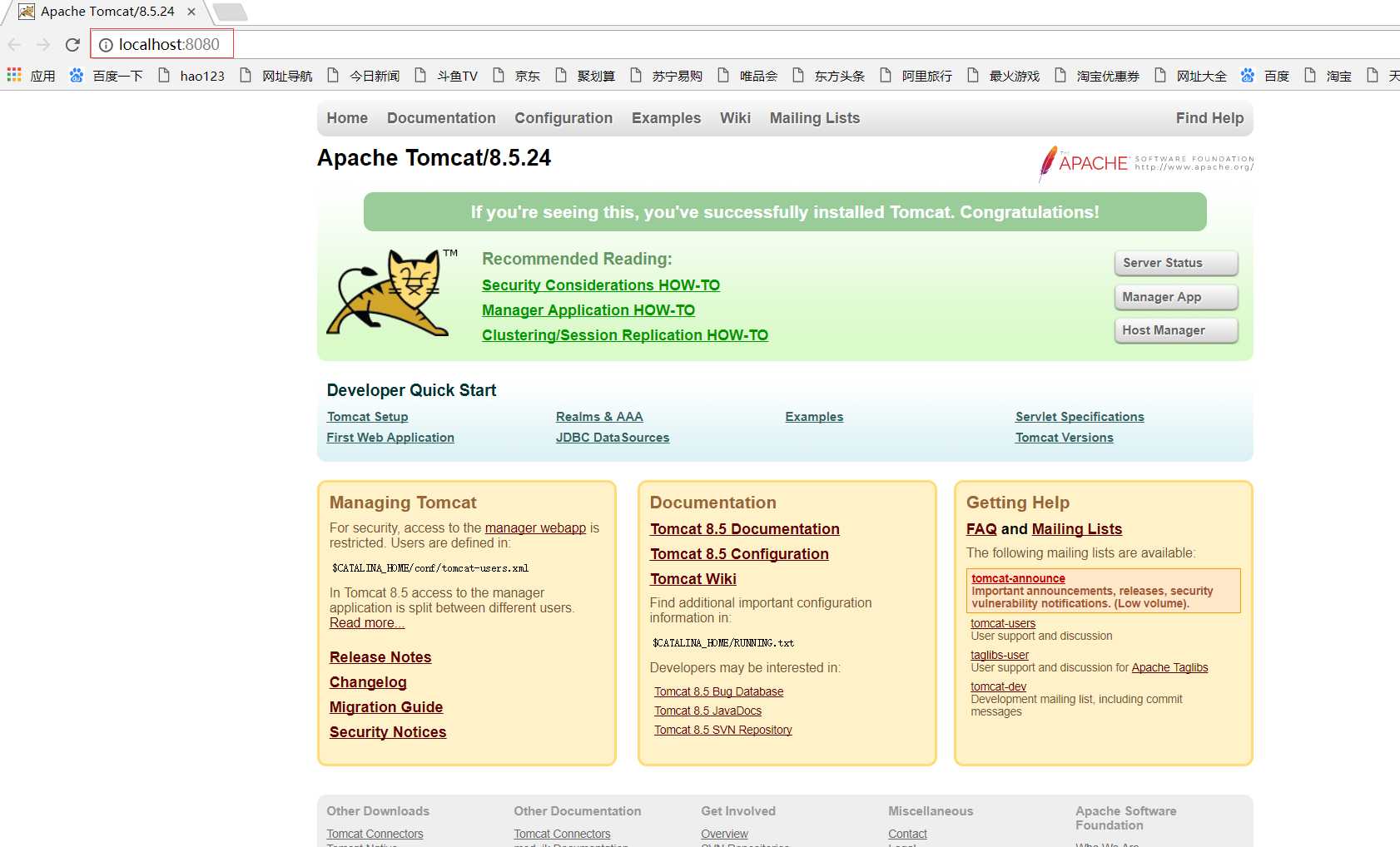Click the Server Status button
The height and width of the screenshot is (847, 1400).
pyautogui.click(x=1176, y=263)
